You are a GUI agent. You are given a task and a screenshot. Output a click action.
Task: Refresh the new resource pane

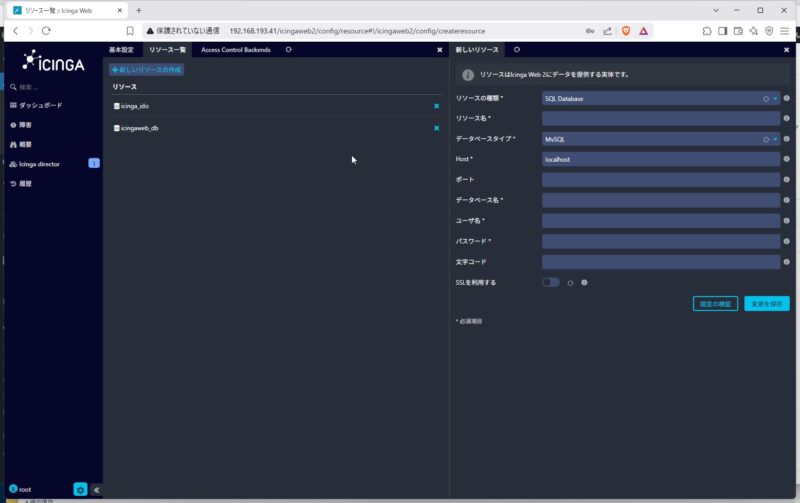pyautogui.click(x=517, y=49)
